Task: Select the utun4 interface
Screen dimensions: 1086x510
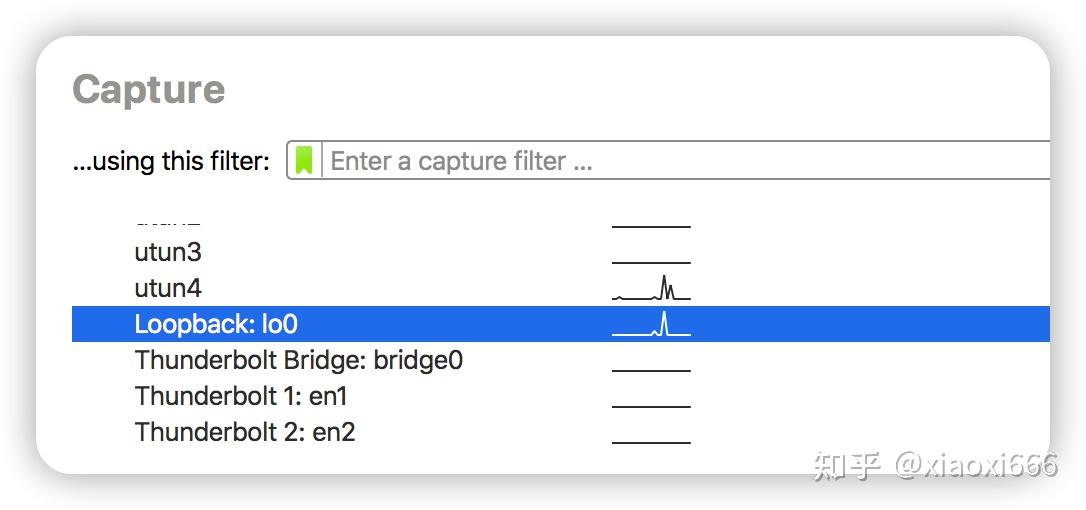Action: [x=168, y=288]
